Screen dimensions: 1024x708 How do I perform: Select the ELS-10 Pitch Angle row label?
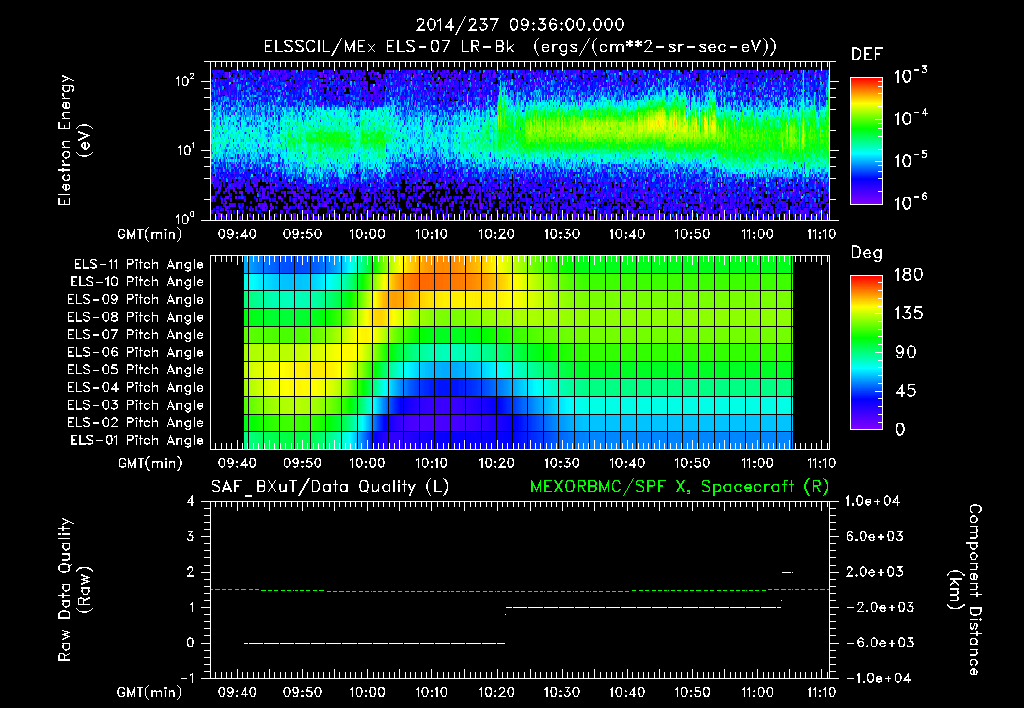tap(136, 282)
